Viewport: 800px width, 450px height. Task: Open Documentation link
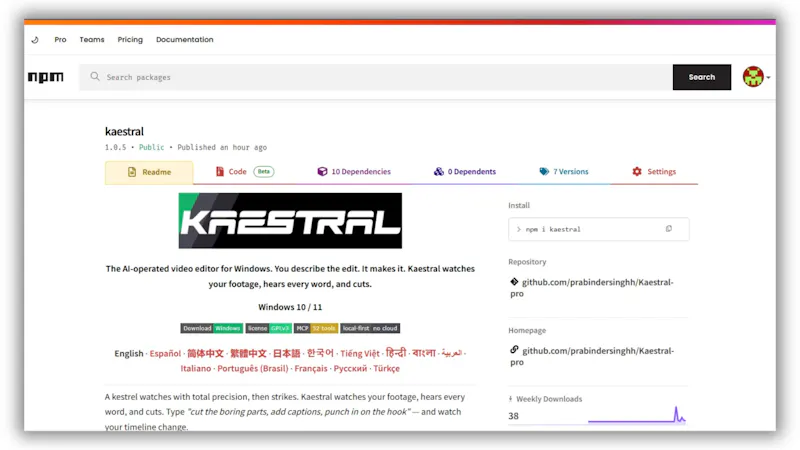185,39
